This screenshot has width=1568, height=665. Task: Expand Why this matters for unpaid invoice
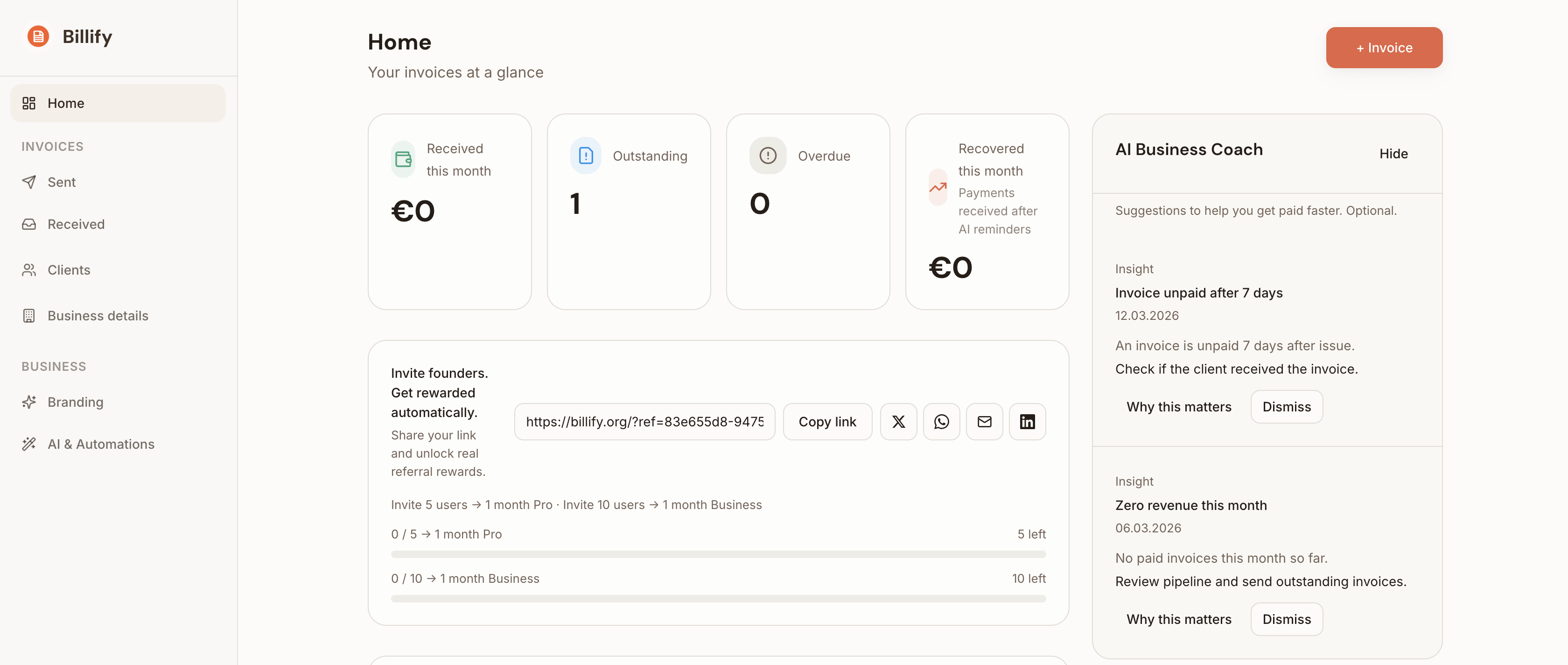click(1178, 407)
